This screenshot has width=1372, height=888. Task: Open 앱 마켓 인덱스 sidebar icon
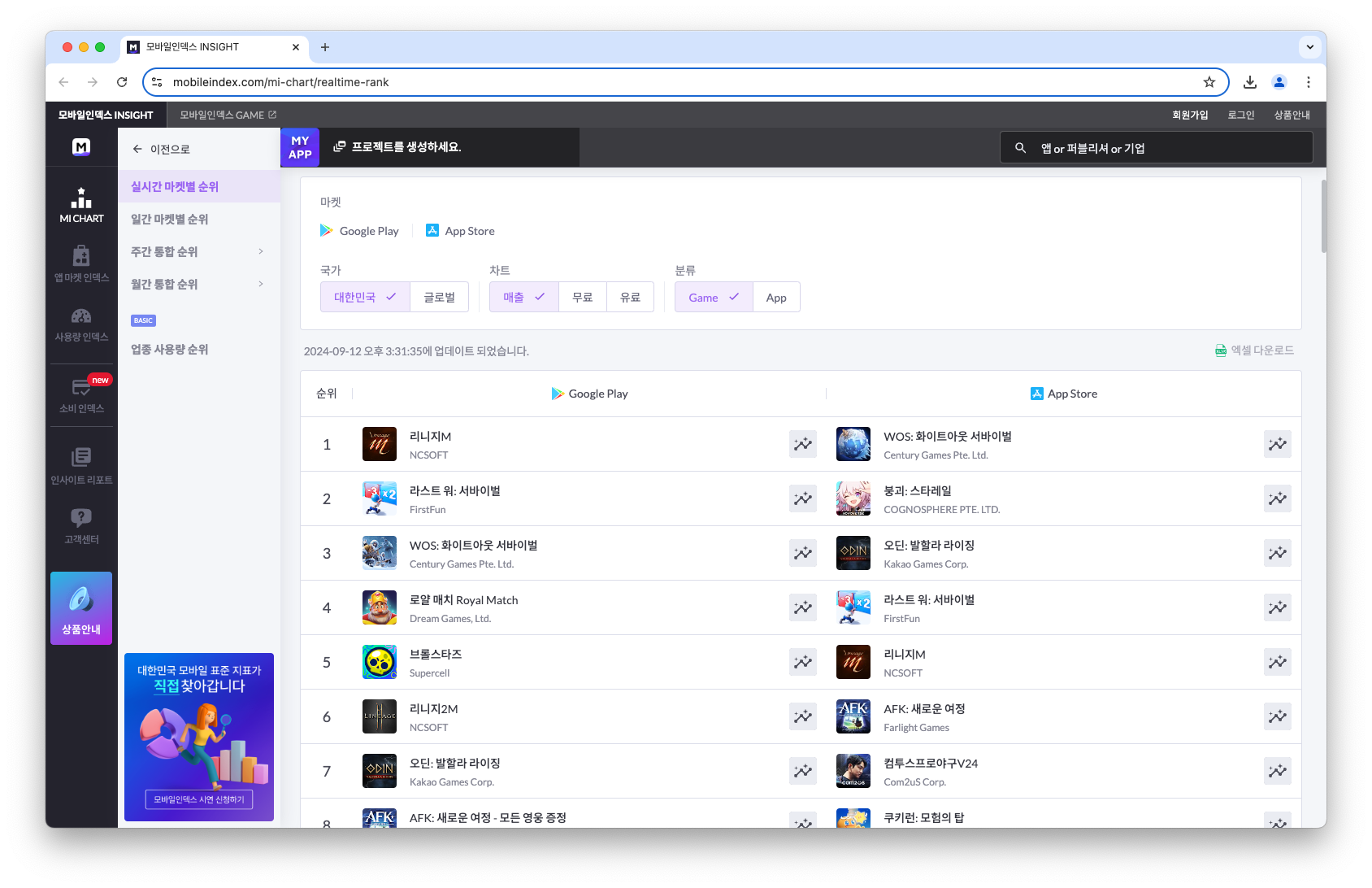(x=81, y=264)
